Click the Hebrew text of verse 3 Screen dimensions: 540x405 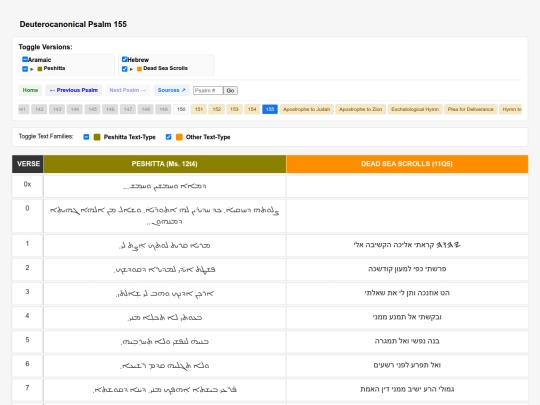coord(407,293)
